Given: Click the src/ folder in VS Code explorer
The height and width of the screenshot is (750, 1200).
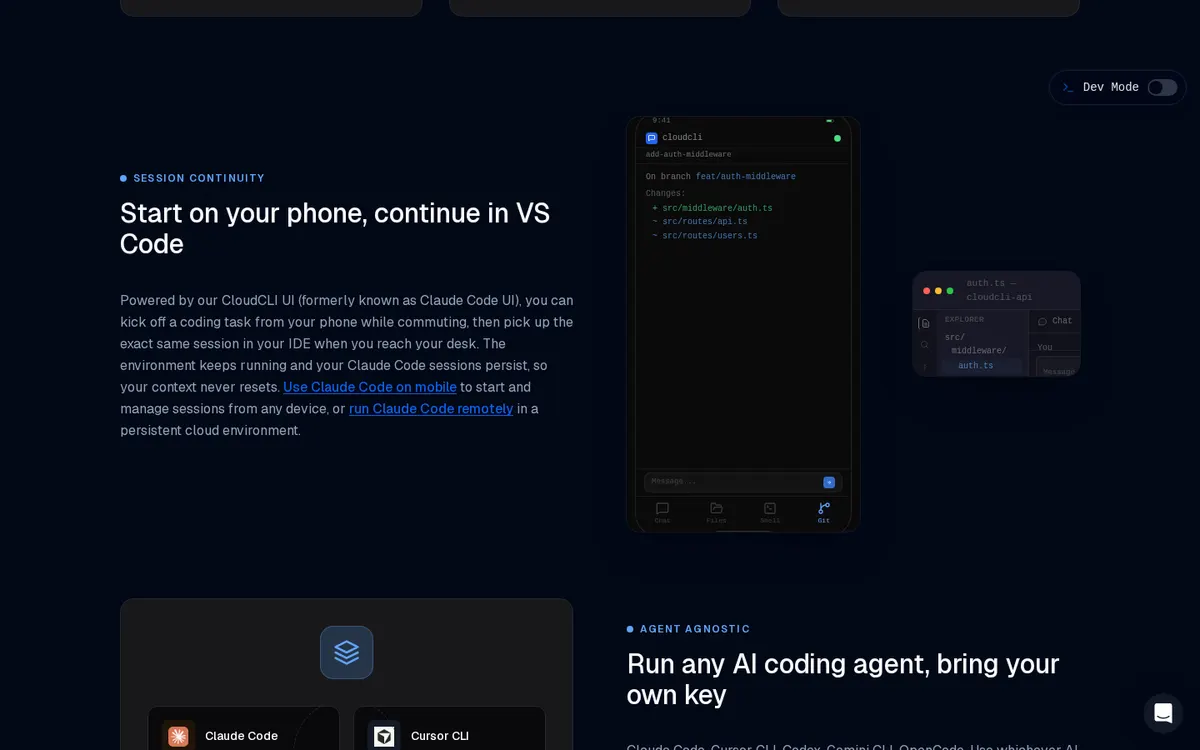Looking at the screenshot, I should [x=955, y=337].
